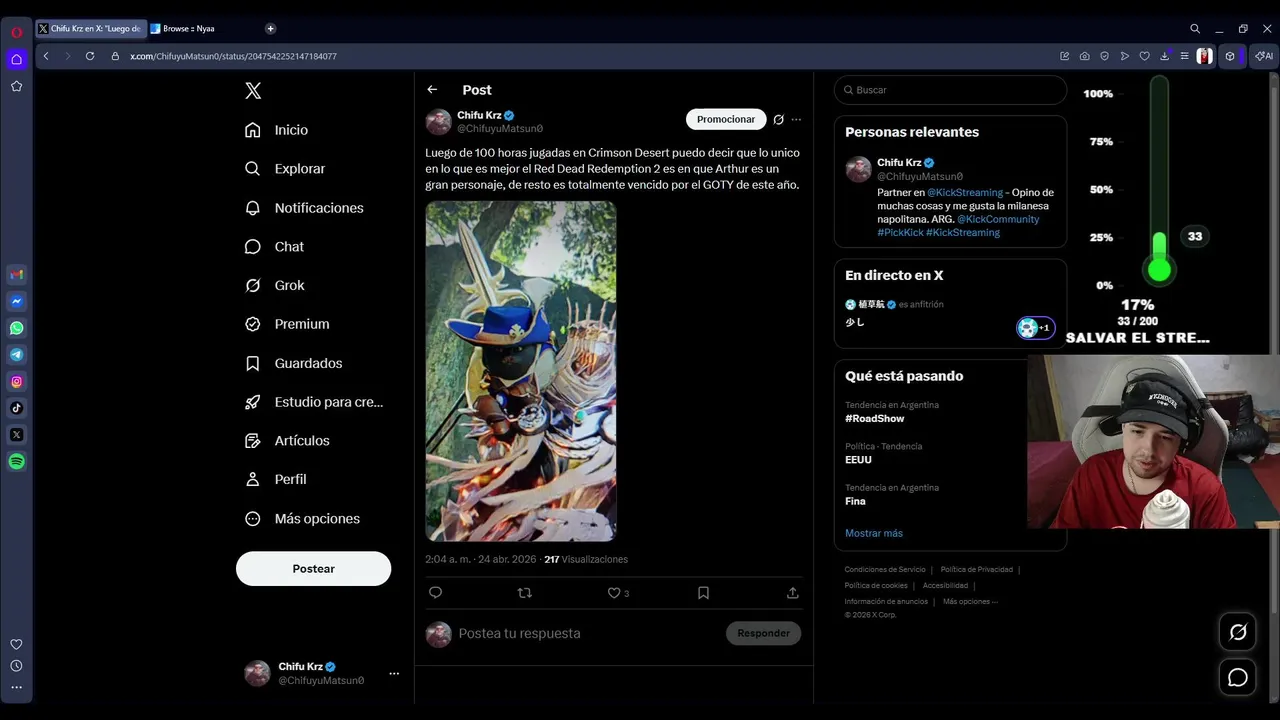Open Grok from the sidebar
The image size is (1280, 720).
pyautogui.click(x=275, y=285)
